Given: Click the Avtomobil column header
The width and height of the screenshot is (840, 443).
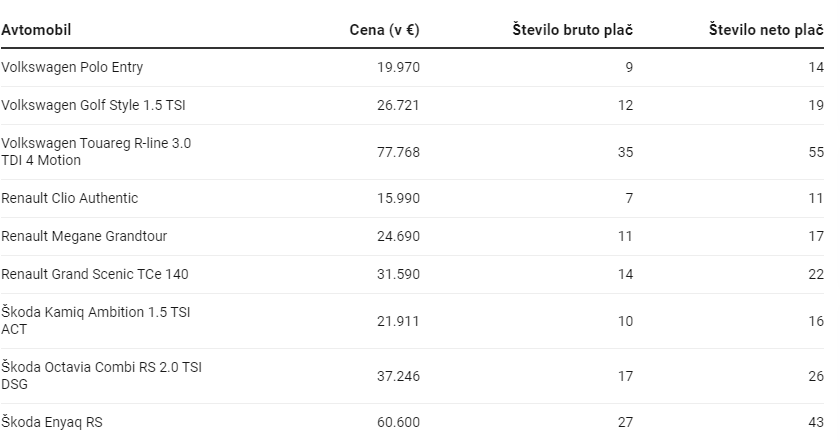Looking at the screenshot, I should pyautogui.click(x=36, y=30).
